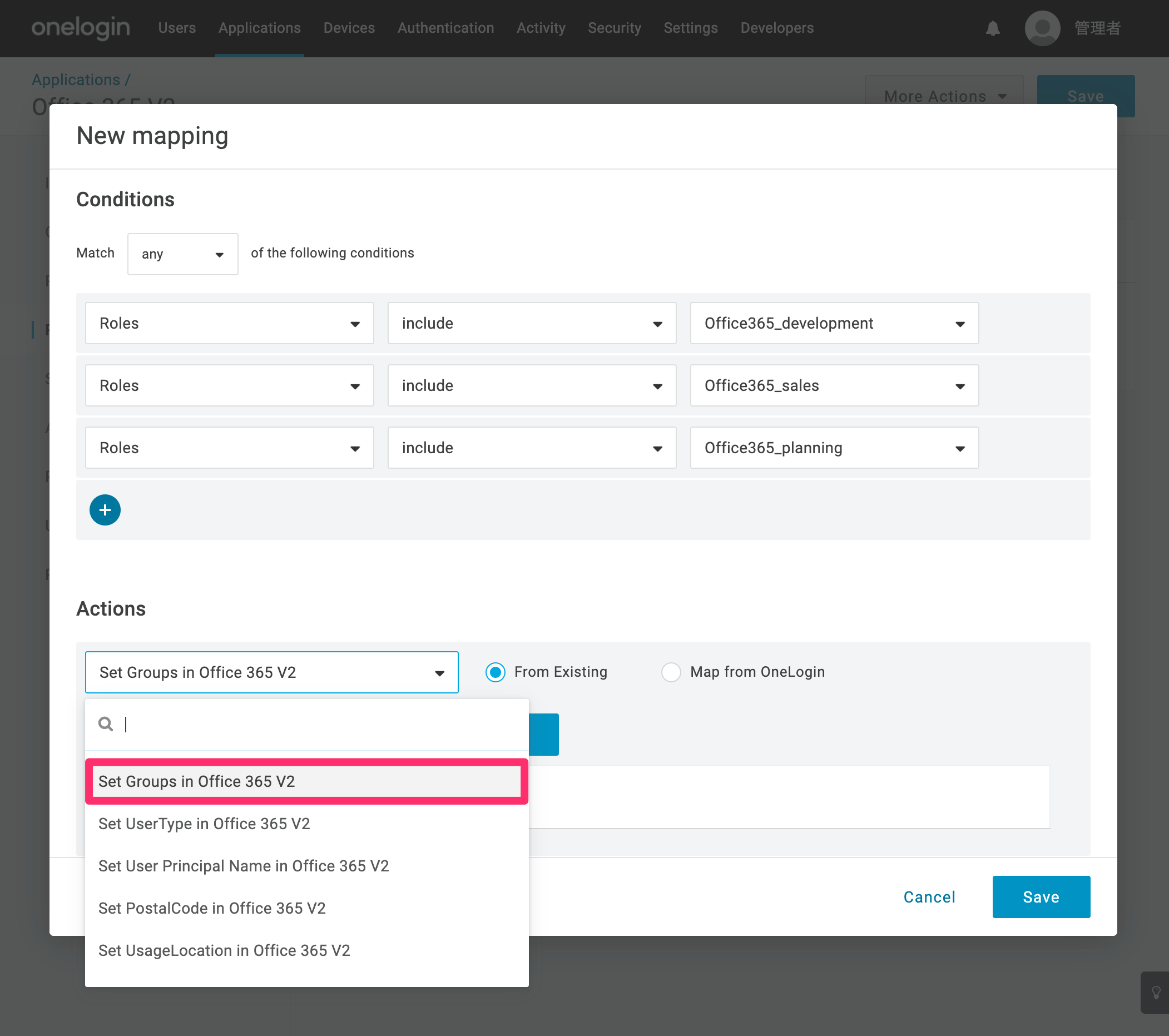Select the From Existing radio option
The image size is (1169, 1036).
tap(496, 672)
